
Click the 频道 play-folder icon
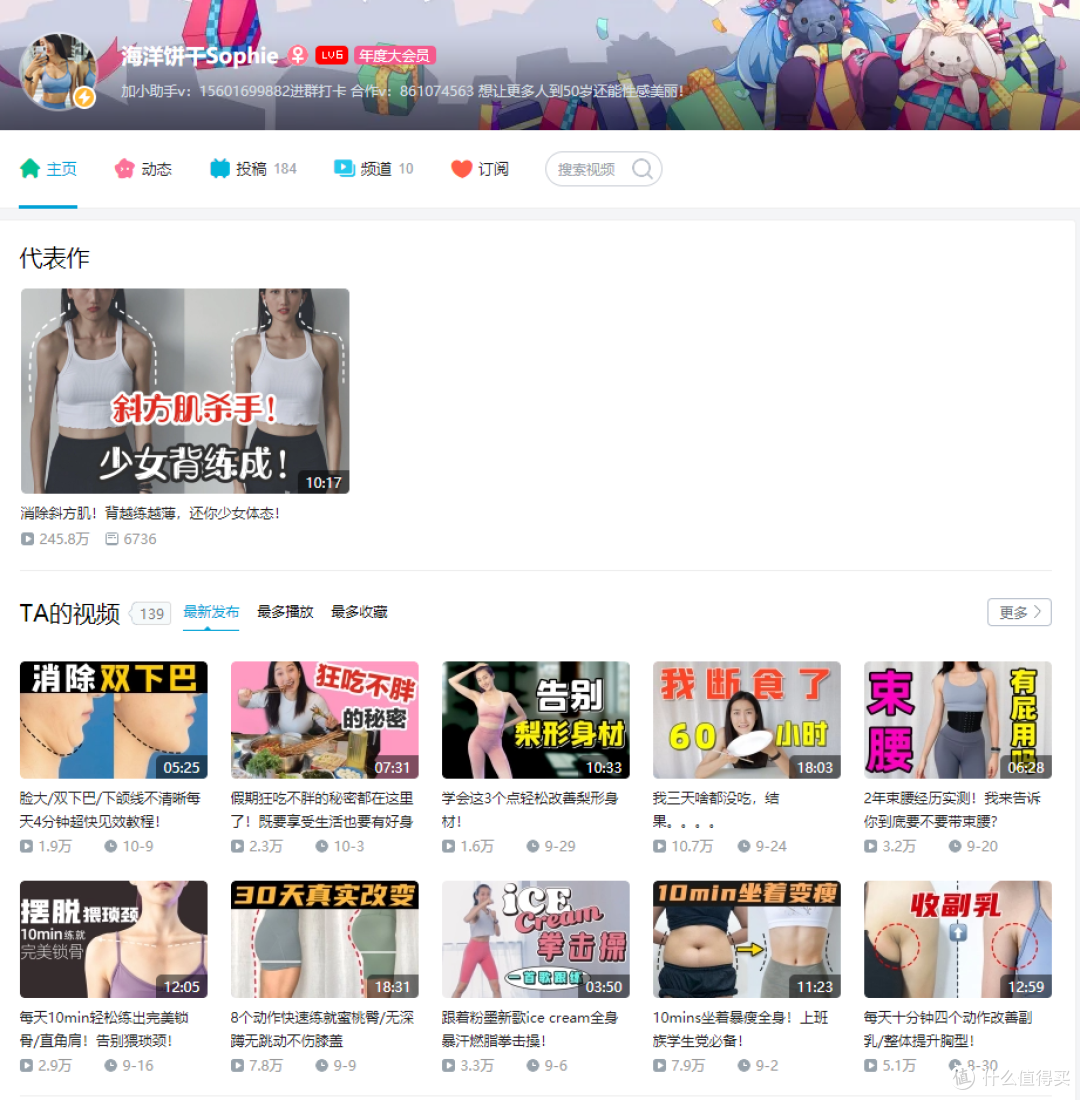tap(344, 168)
